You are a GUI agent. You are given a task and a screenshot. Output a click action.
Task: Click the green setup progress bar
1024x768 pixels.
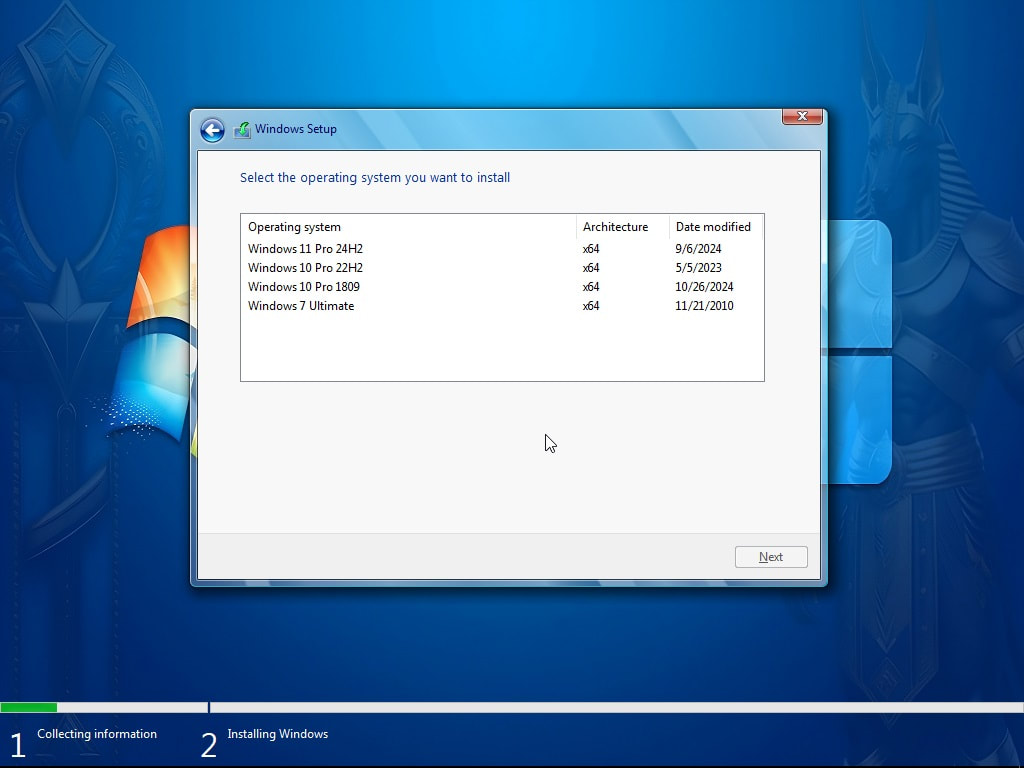pos(29,707)
